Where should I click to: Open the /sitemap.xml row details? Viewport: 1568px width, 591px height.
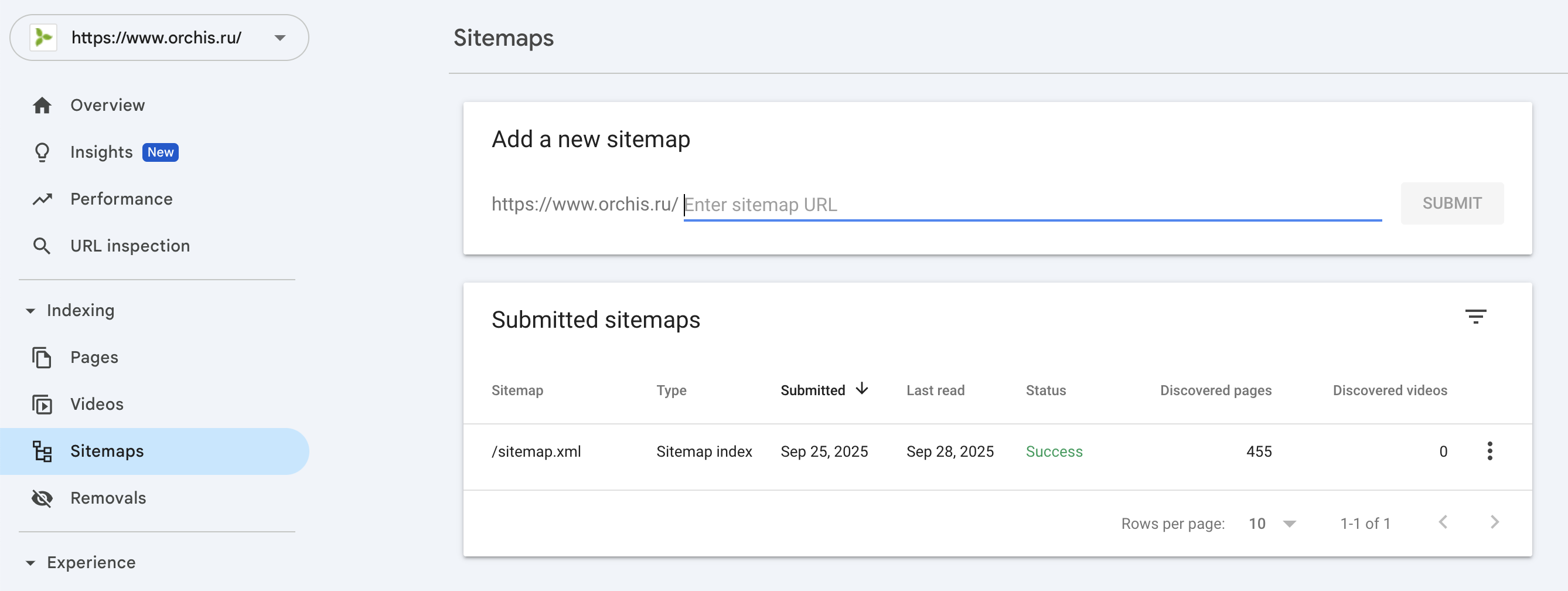coord(536,452)
